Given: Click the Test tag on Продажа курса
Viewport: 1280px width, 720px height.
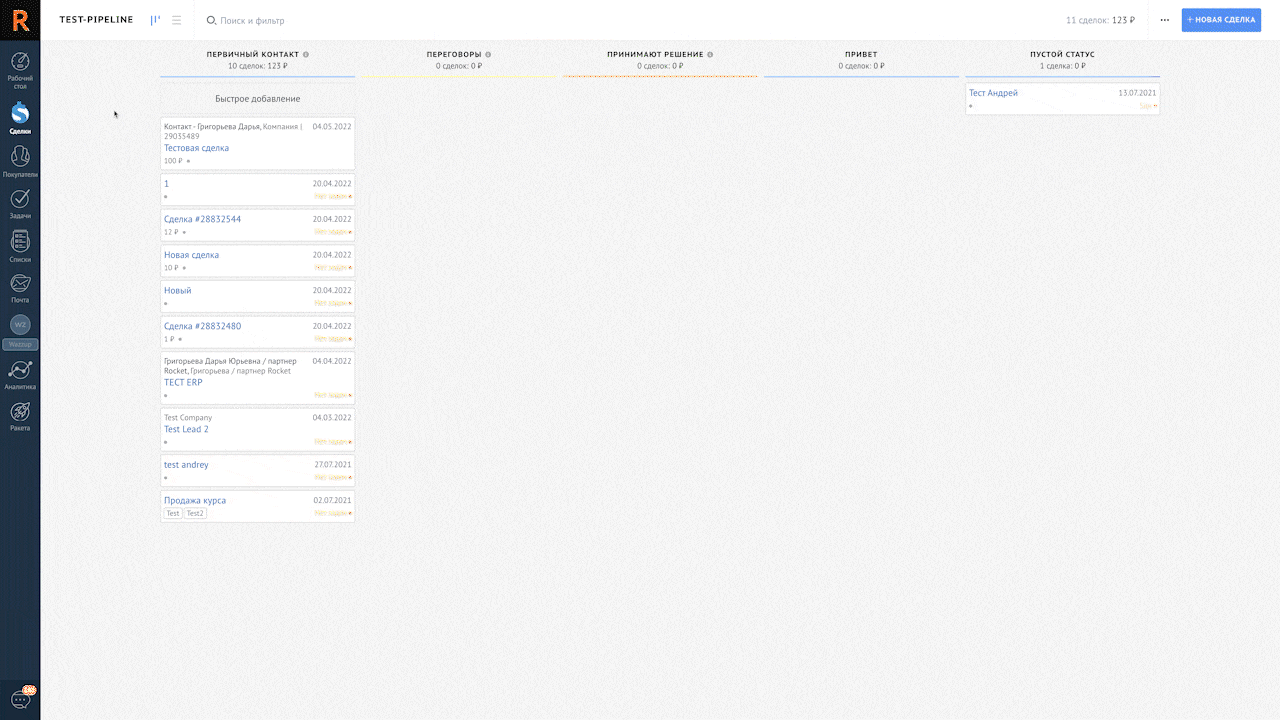Looking at the screenshot, I should pos(173,513).
